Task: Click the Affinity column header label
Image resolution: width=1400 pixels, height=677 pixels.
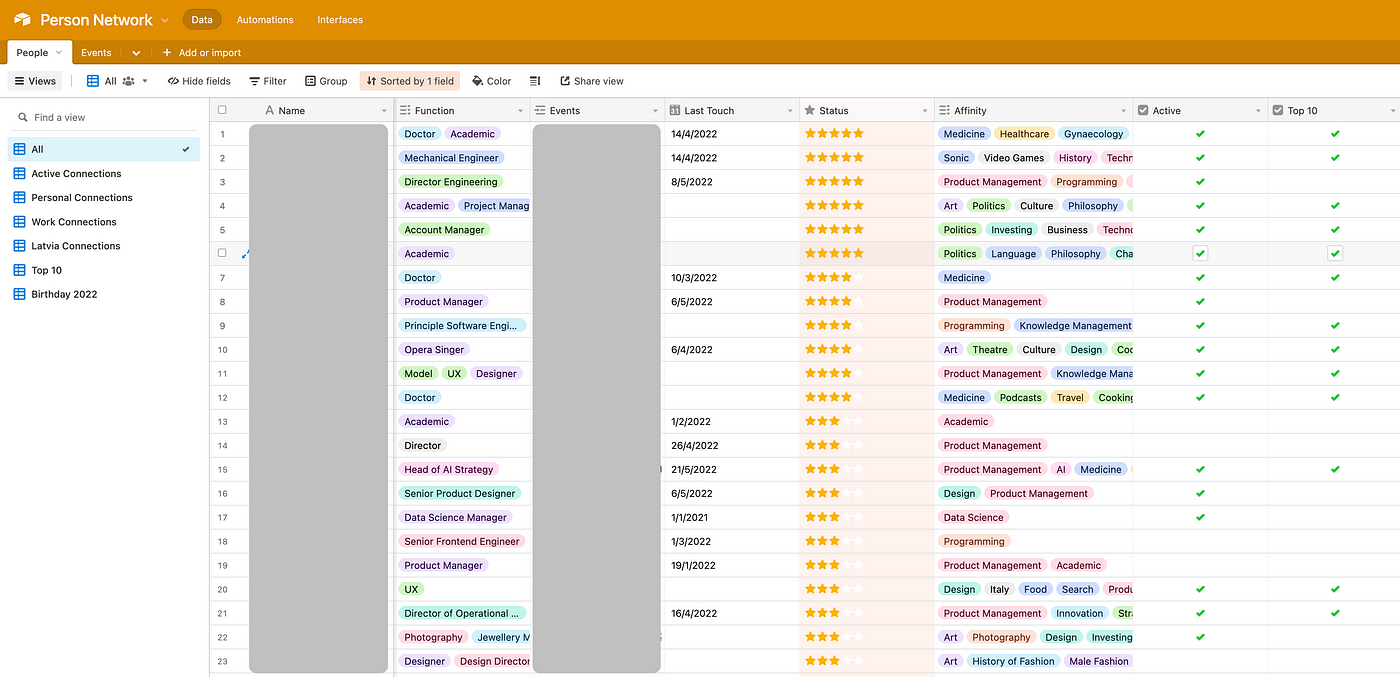Action: (x=970, y=111)
